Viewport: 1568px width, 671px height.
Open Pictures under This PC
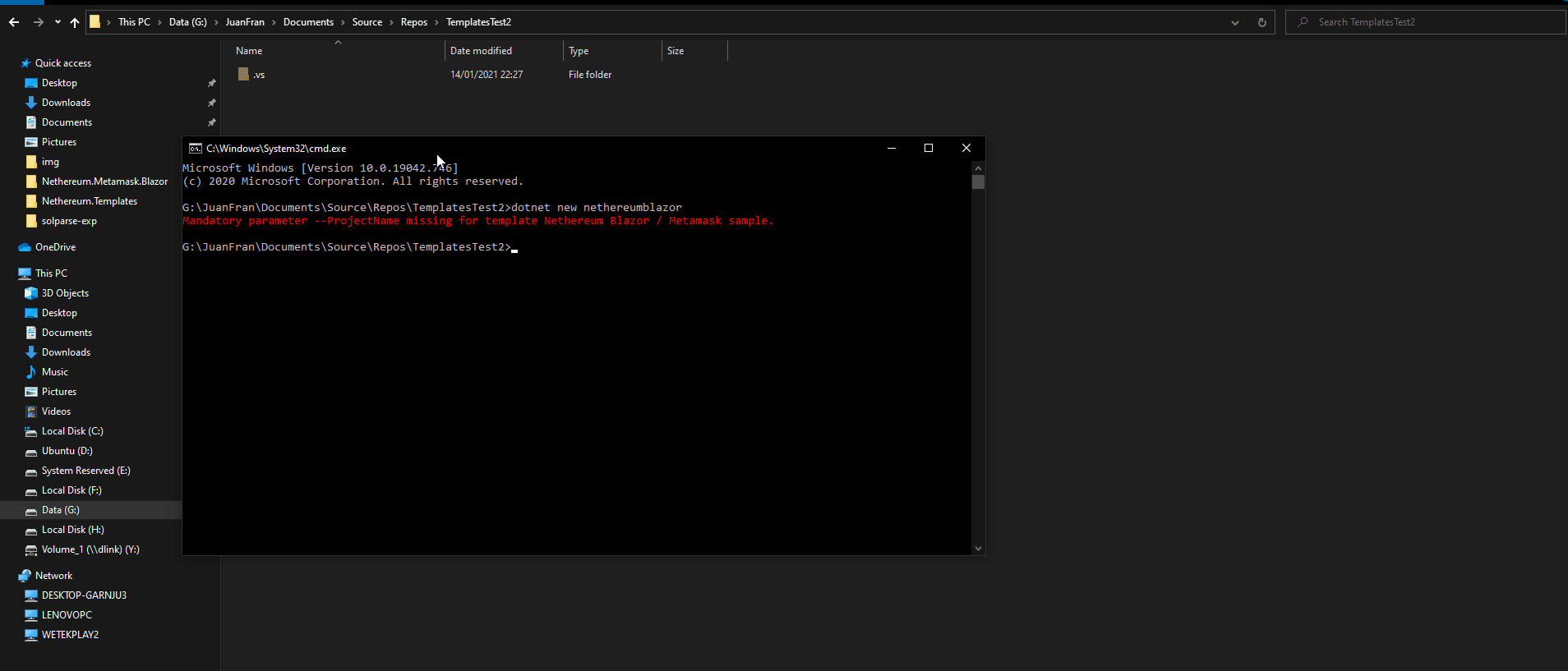coord(58,392)
